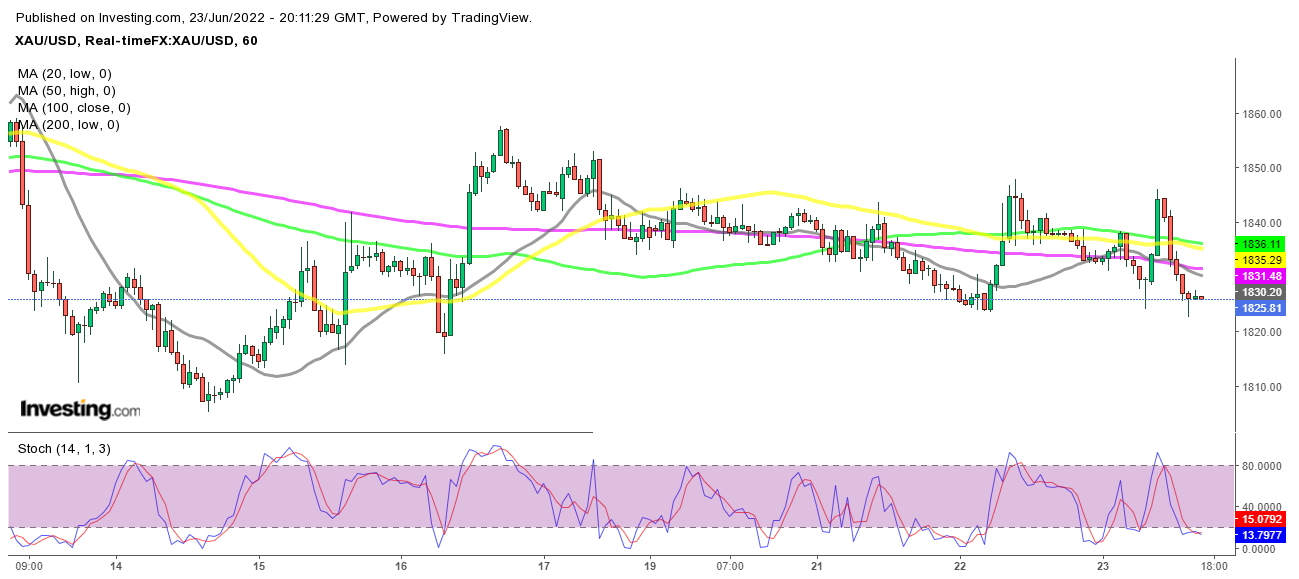1299x579 pixels.
Task: Click the blue 1825.81 current price tag
Action: (x=1262, y=308)
